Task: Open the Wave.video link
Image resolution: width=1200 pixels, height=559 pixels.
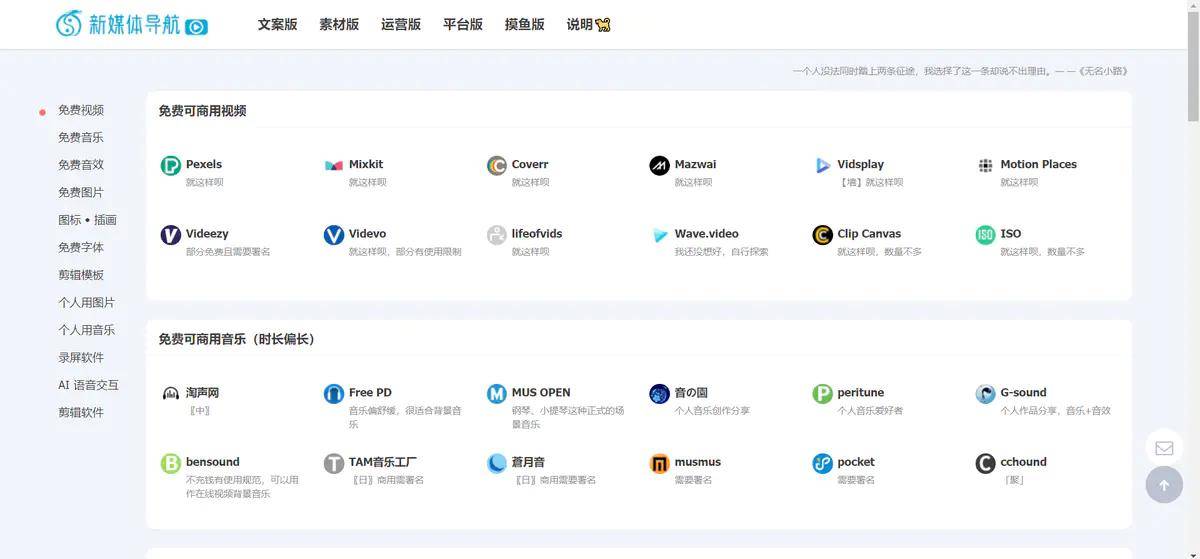Action: [x=706, y=234]
